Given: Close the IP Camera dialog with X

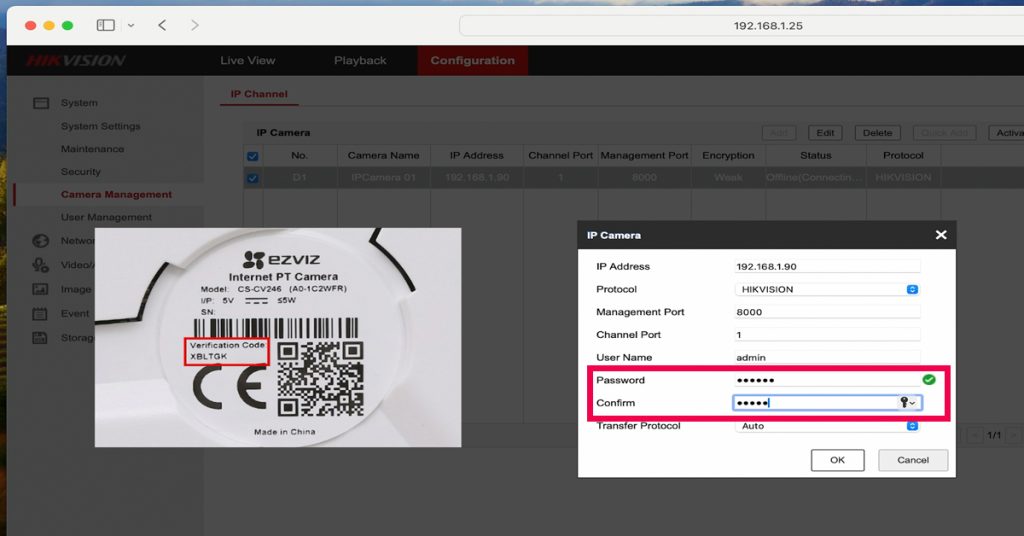Looking at the screenshot, I should [940, 235].
